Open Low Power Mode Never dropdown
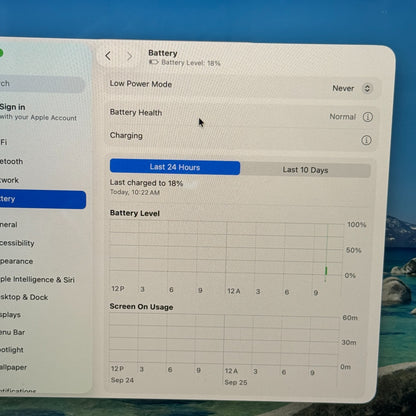Viewport: 416px width, 416px height. tap(352, 88)
